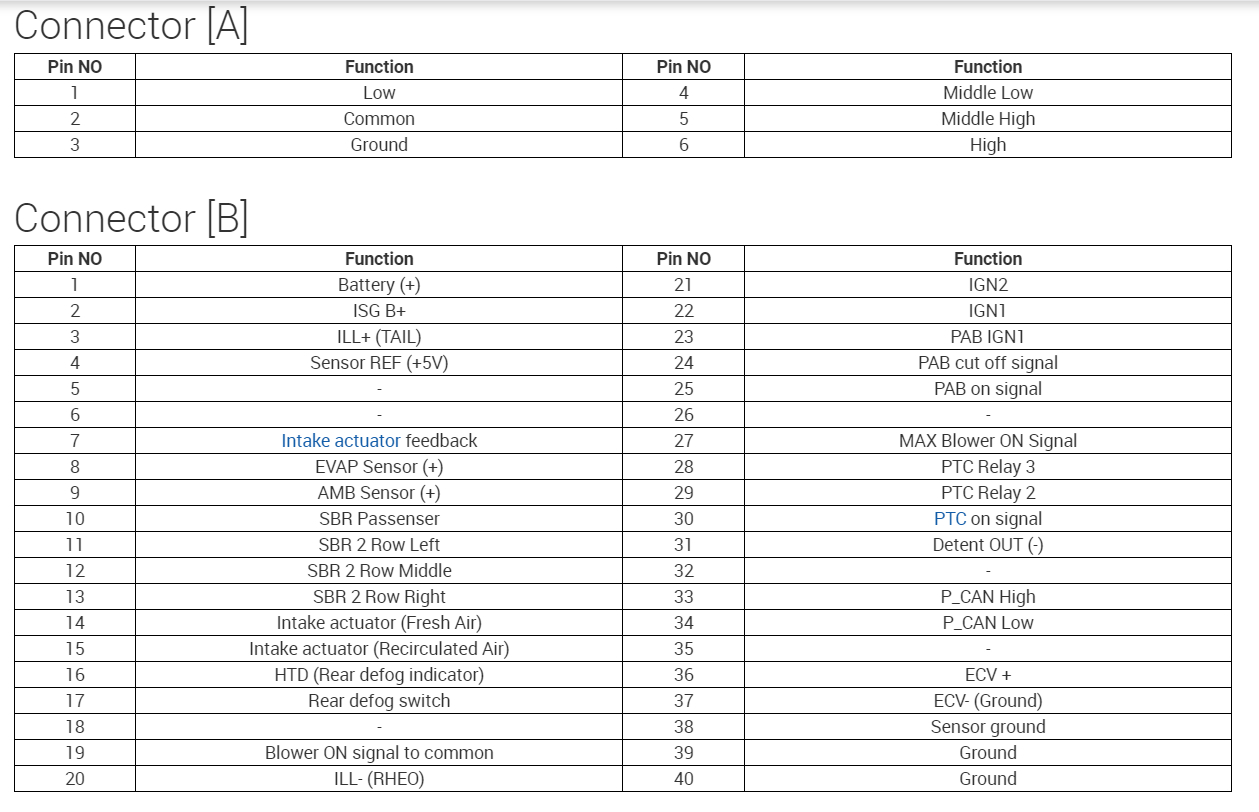
Task: Select the Middle High function cell
Action: (x=987, y=119)
